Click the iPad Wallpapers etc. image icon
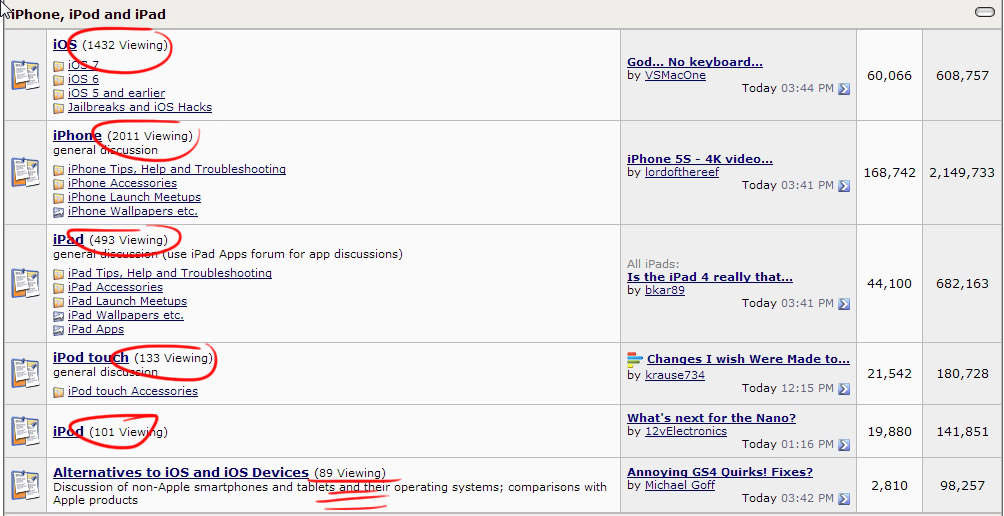 pyautogui.click(x=58, y=316)
